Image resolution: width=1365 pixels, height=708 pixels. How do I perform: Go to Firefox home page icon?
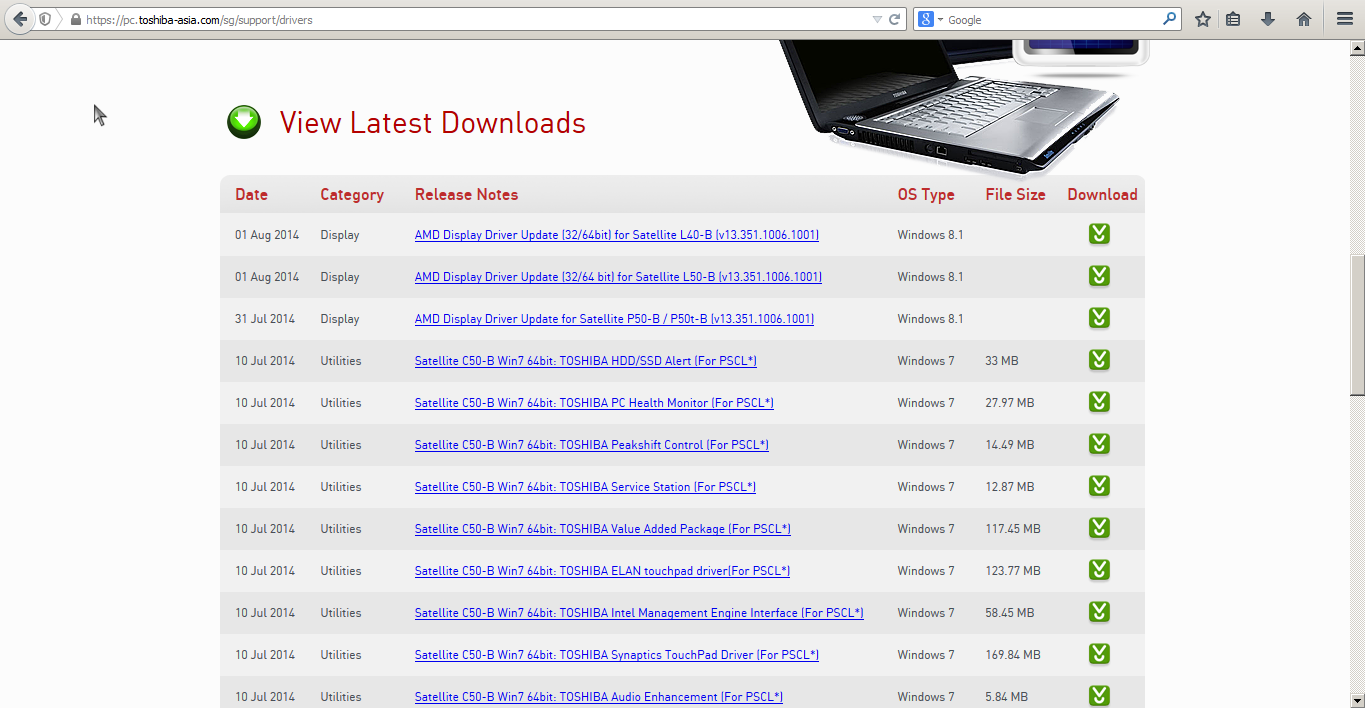point(1303,19)
